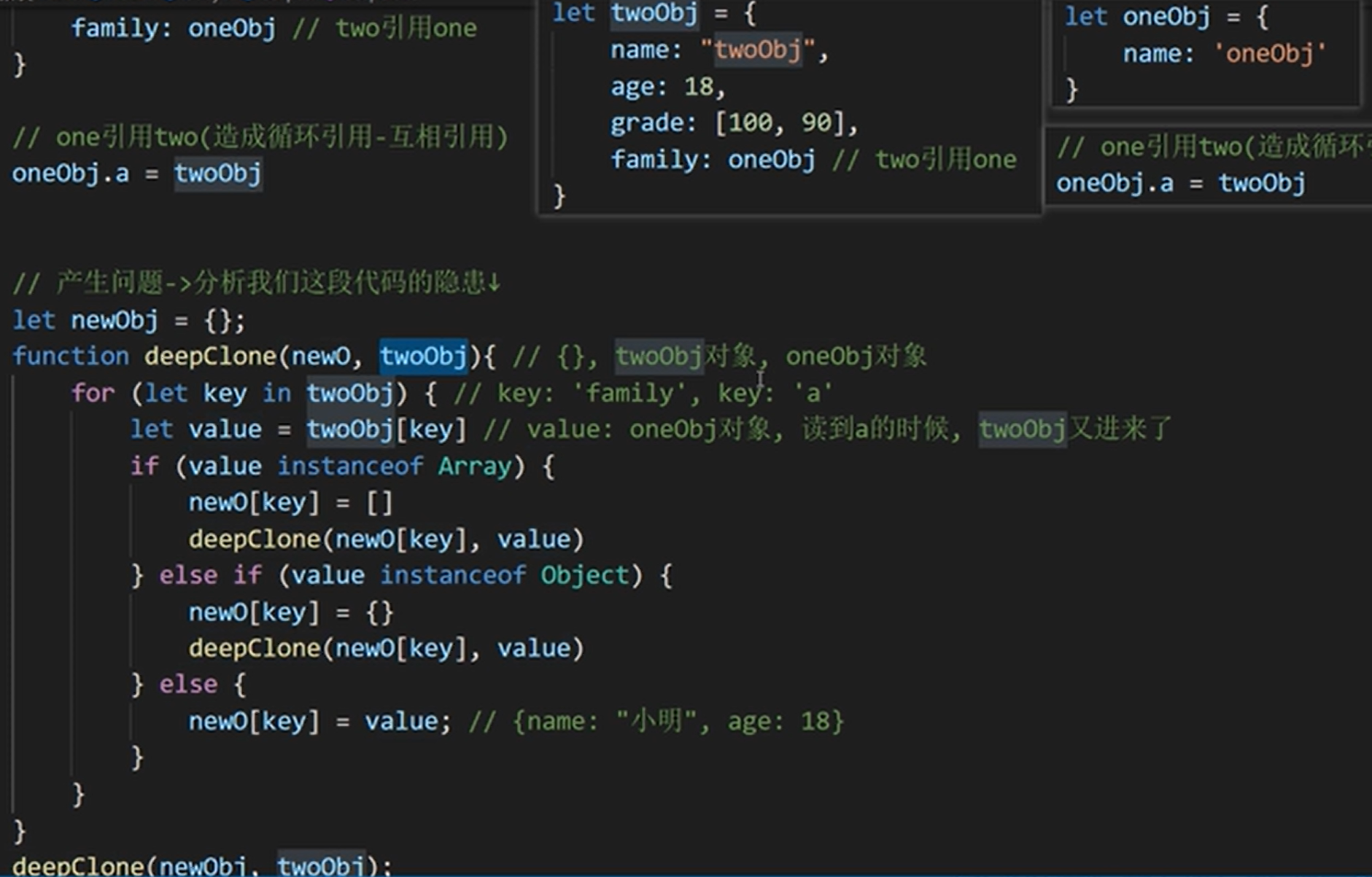Click 'twoObj' in 'for (let key in twoObj)'
This screenshot has width=1372, height=877.
tap(350, 393)
